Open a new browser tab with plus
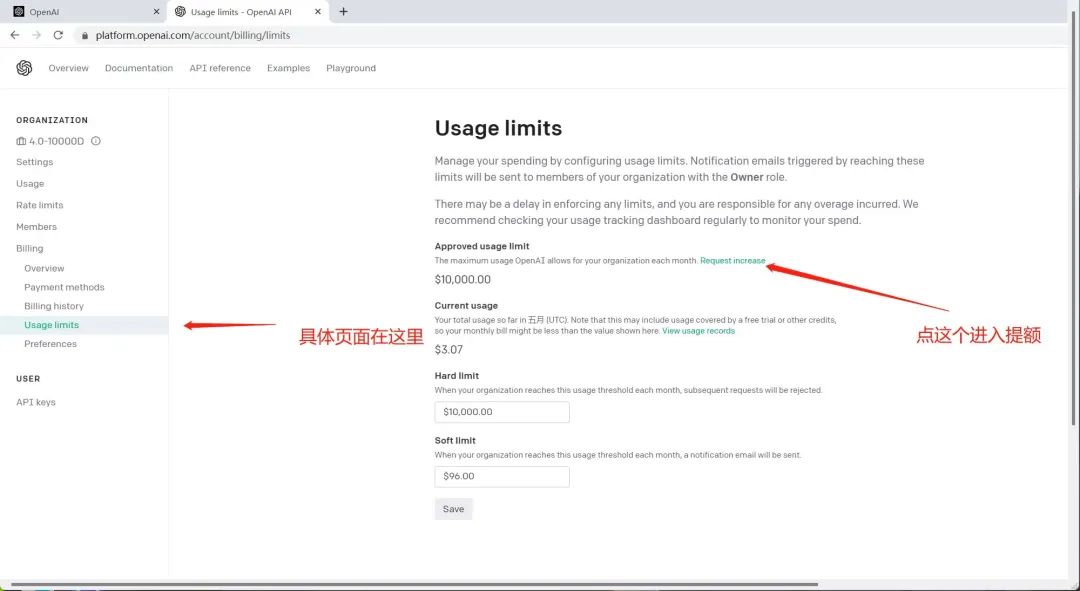Image resolution: width=1080 pixels, height=591 pixels. 343,12
